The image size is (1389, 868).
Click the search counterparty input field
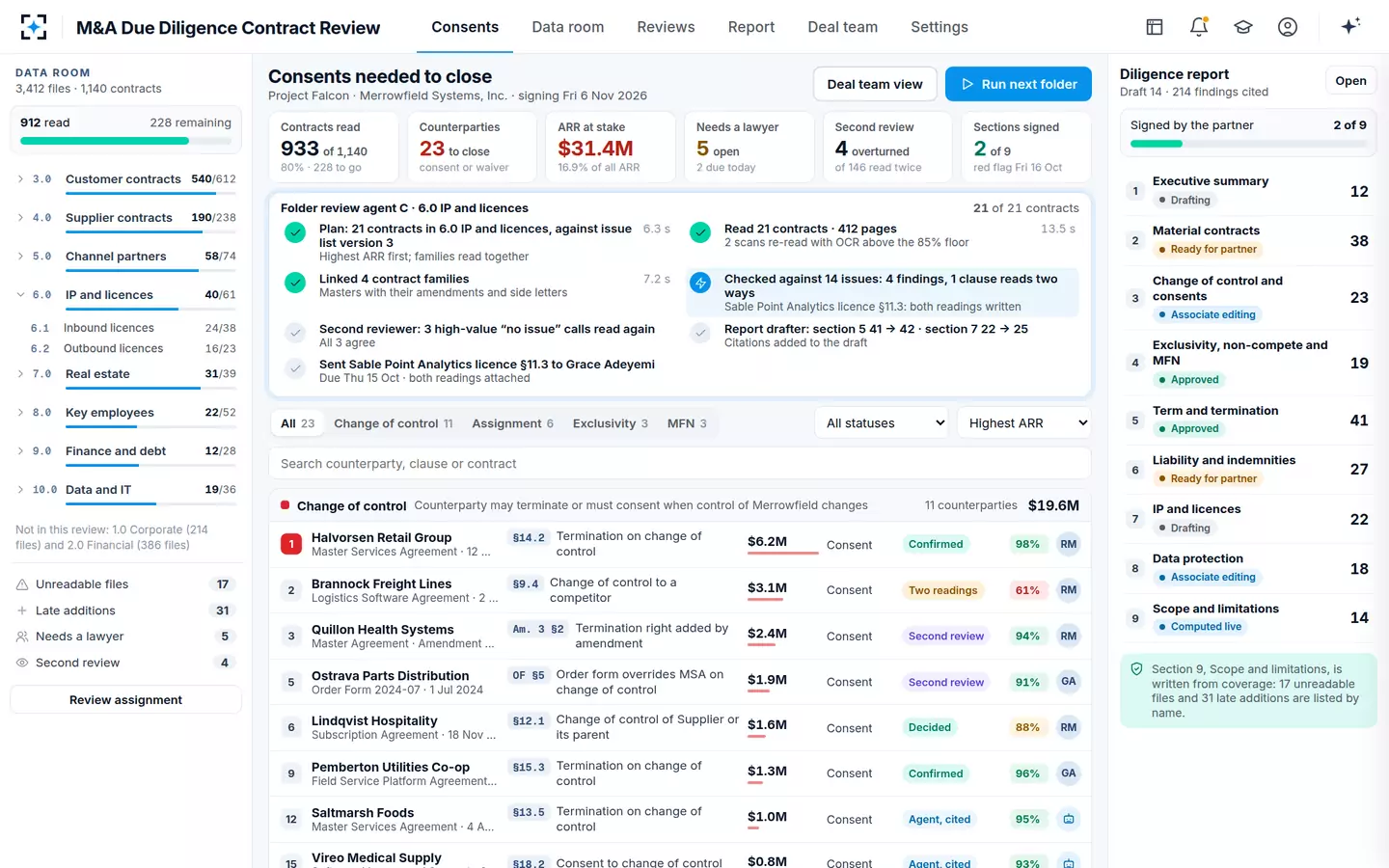click(680, 464)
